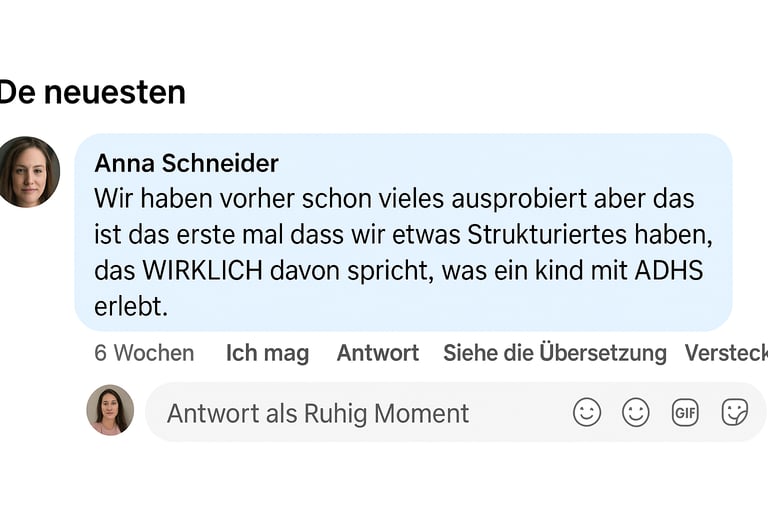
Task: Click "Antwort" to reply to Anna
Action: click(378, 353)
